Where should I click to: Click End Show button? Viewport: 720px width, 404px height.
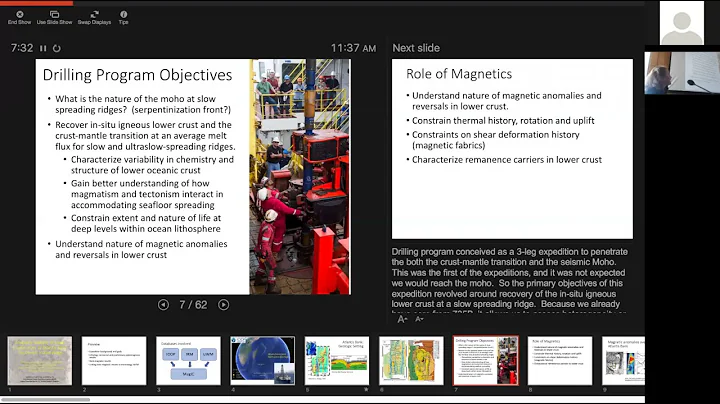[x=19, y=17]
